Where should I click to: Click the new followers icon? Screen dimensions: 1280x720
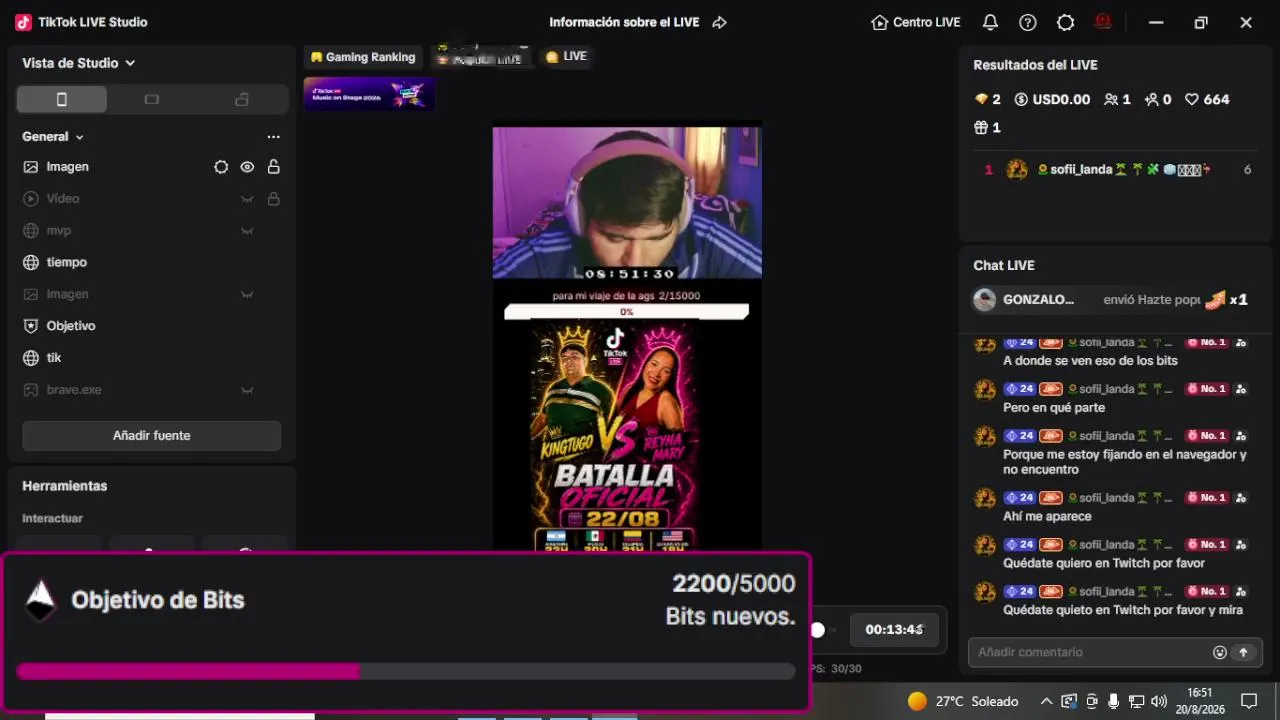pyautogui.click(x=1152, y=99)
